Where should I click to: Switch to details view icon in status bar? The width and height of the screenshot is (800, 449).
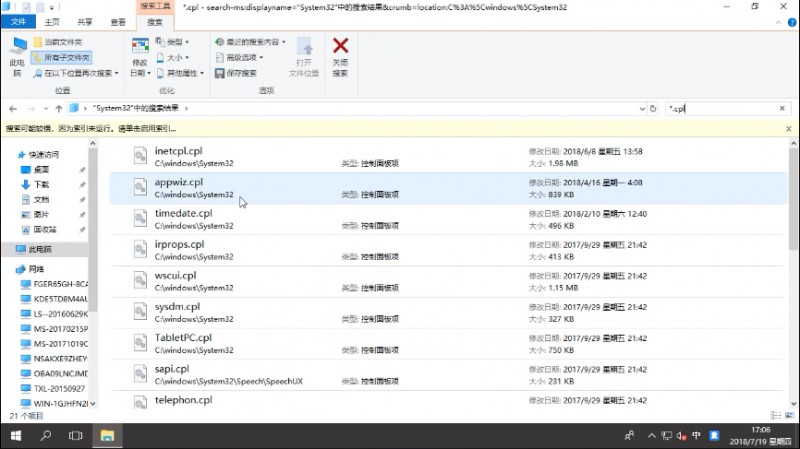pos(776,416)
